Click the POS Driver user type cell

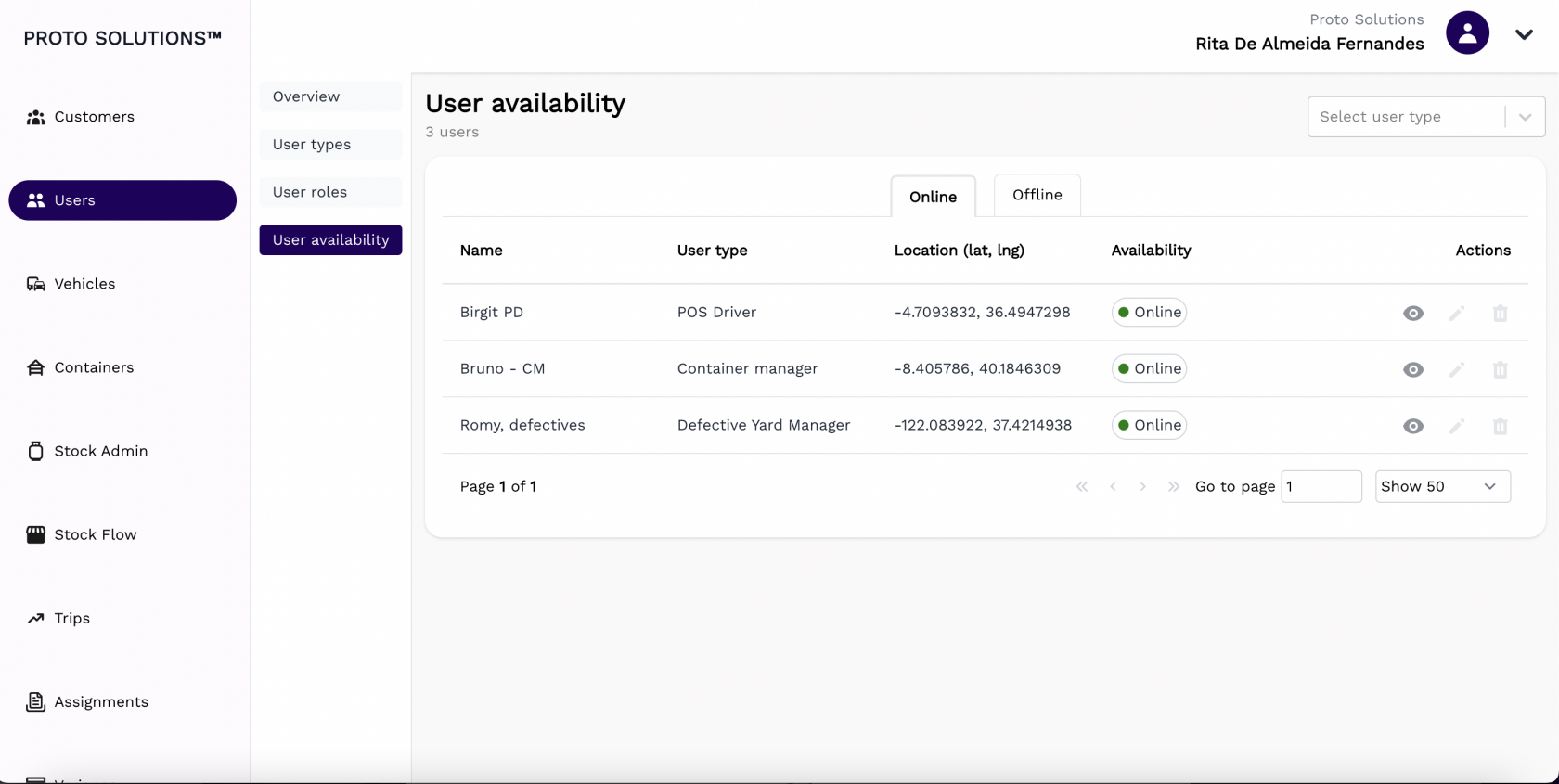(716, 313)
